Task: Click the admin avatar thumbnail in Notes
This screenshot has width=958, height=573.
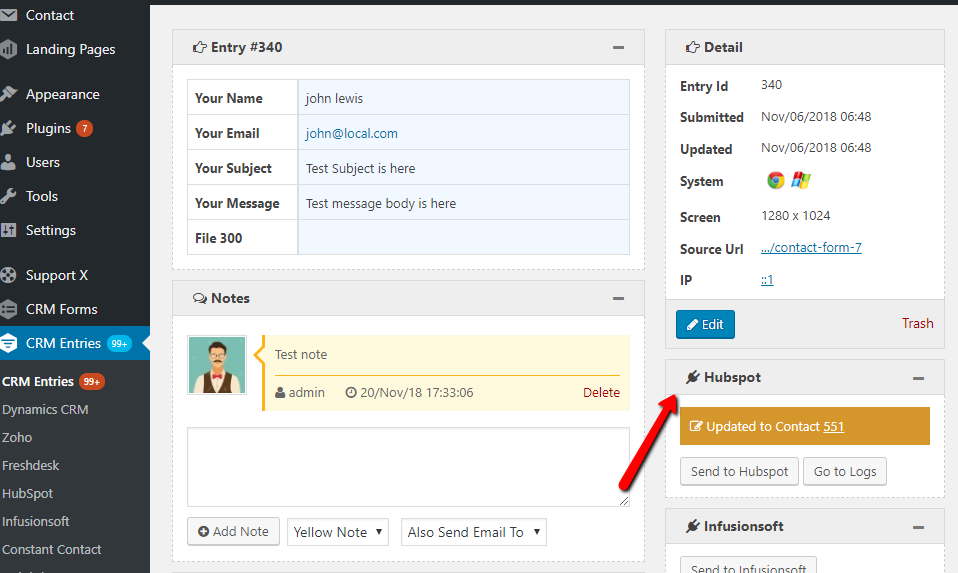Action: (217, 365)
